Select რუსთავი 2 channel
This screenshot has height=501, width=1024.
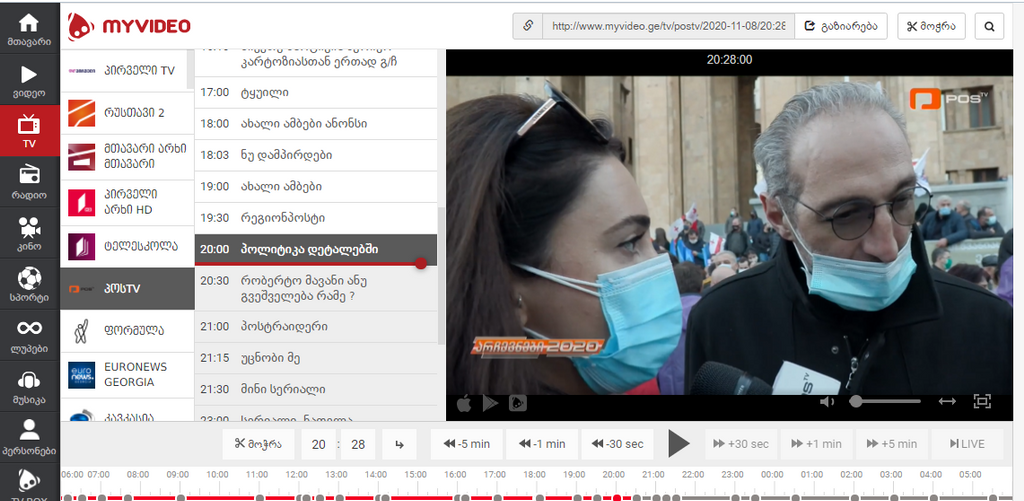coord(127,113)
